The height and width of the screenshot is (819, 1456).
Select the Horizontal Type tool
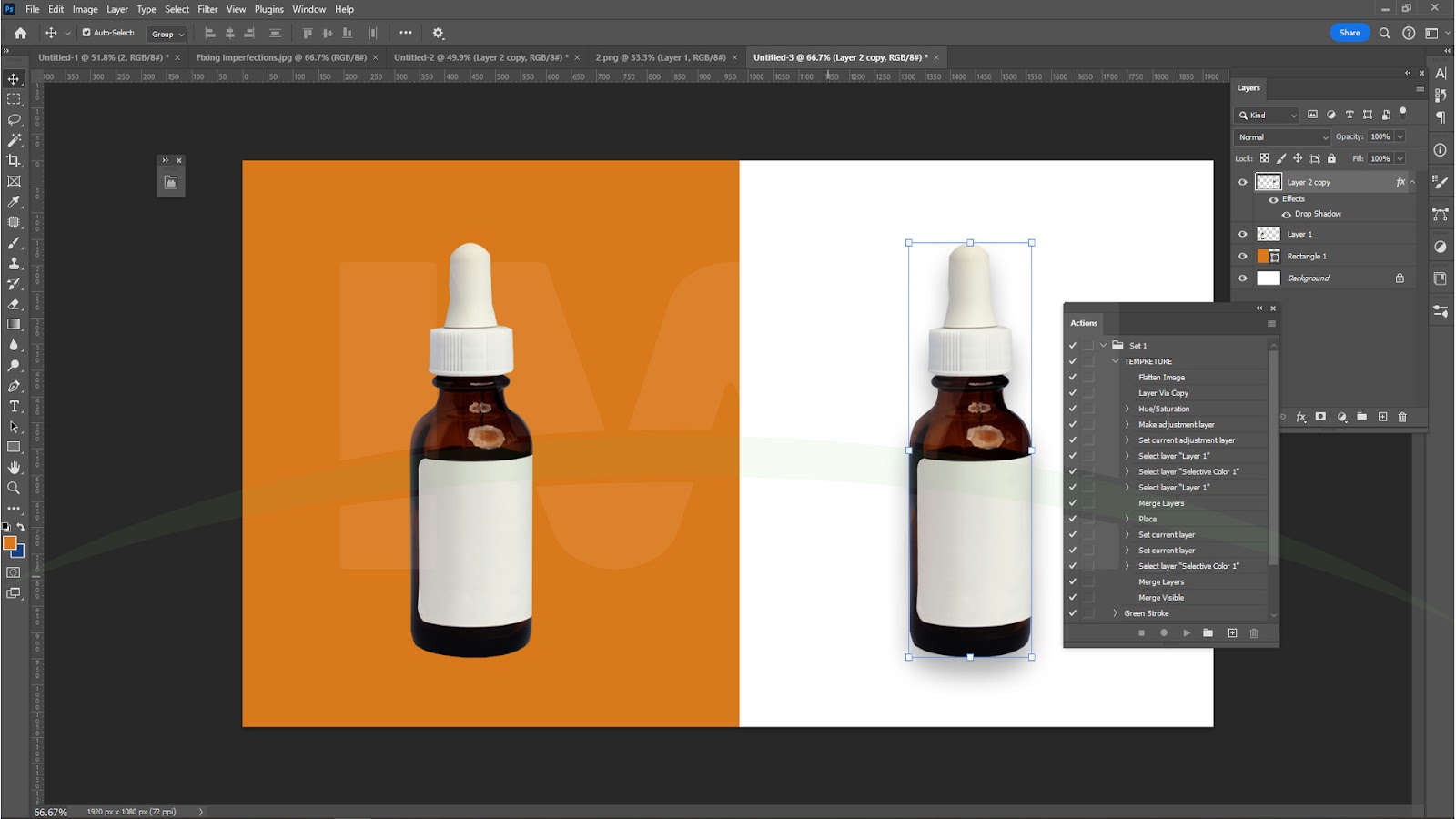pos(14,406)
